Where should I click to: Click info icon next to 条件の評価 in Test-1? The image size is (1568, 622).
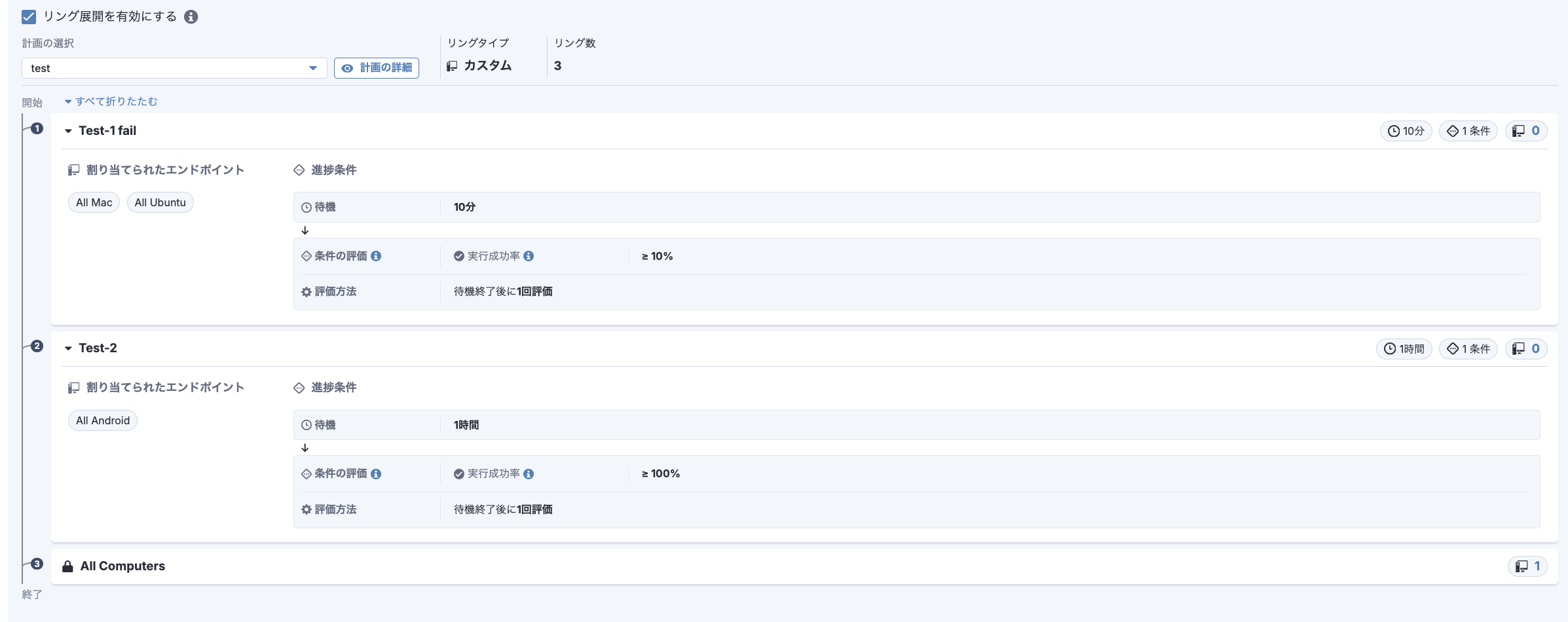point(376,256)
